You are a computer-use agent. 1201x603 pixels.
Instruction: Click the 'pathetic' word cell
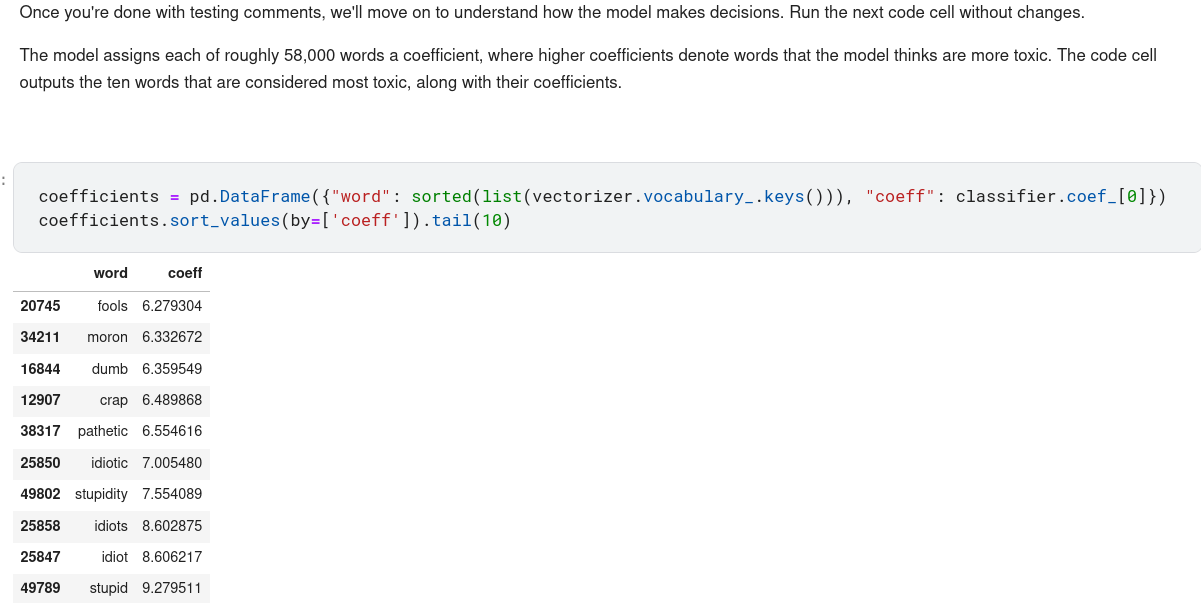click(103, 431)
